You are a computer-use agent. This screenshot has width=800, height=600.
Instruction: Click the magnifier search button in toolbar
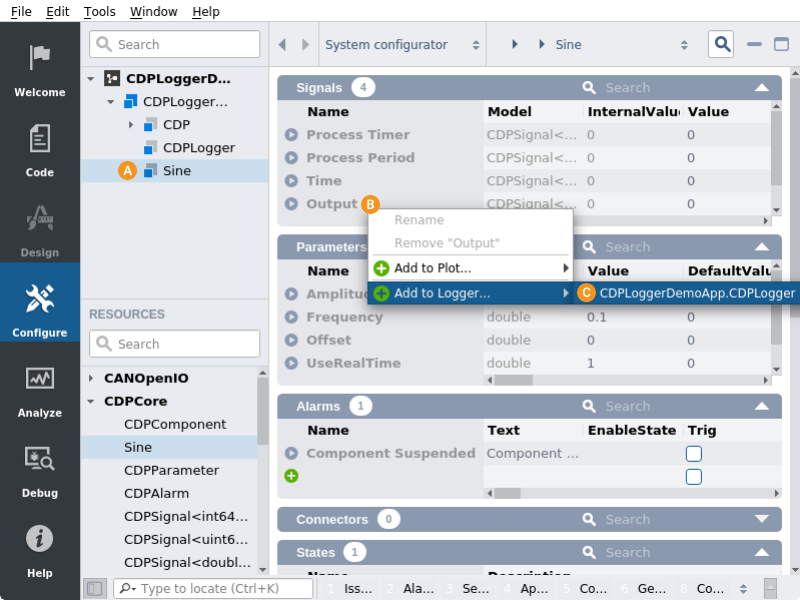[721, 44]
